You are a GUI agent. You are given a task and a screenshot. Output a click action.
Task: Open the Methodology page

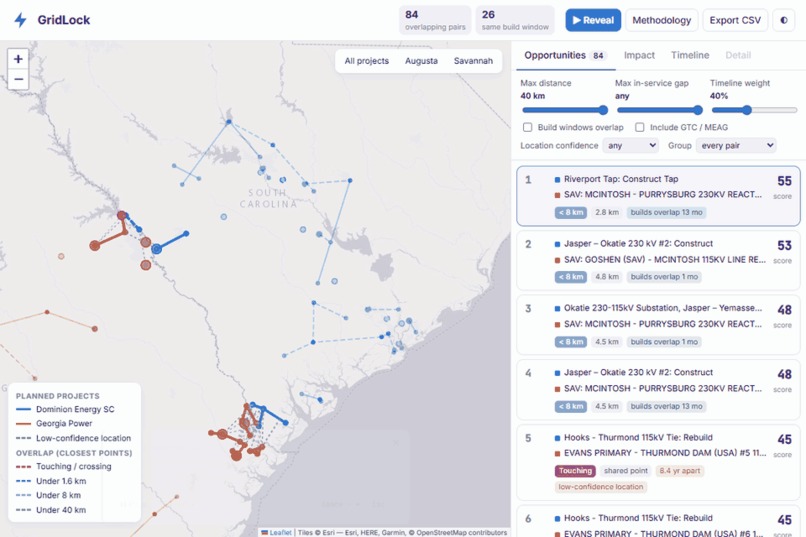tap(662, 20)
